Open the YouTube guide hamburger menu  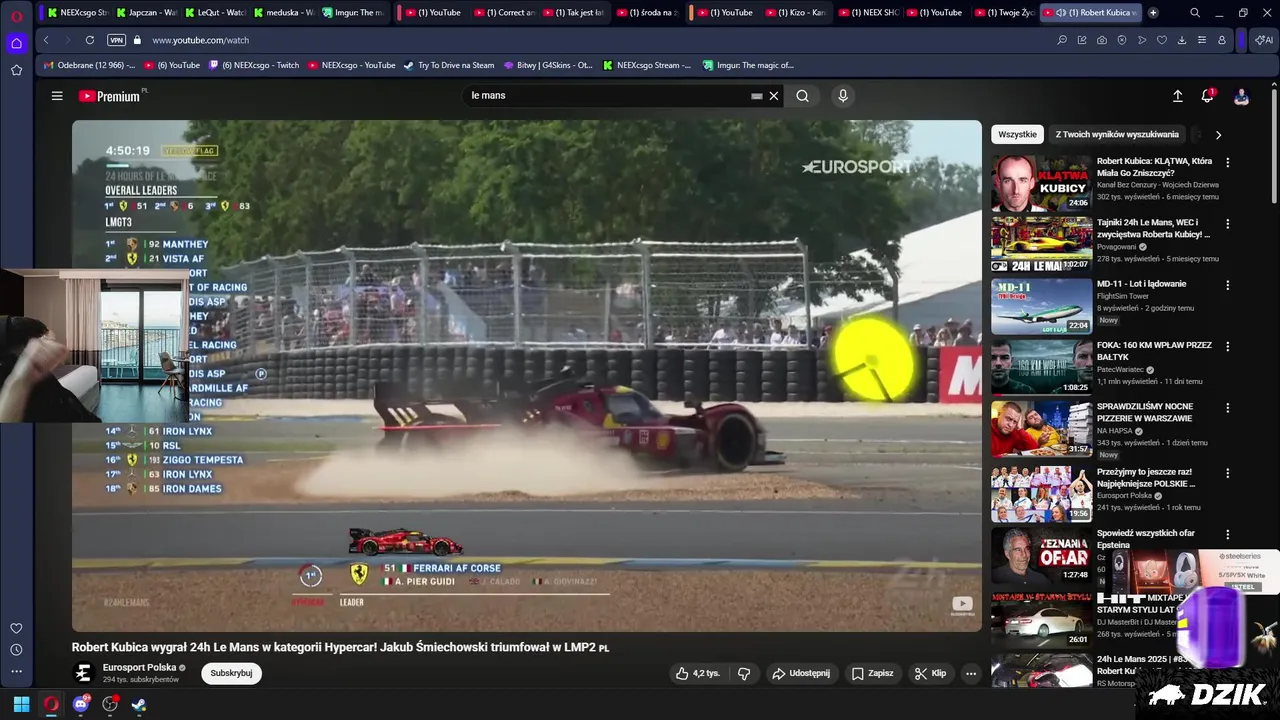tap(57, 96)
